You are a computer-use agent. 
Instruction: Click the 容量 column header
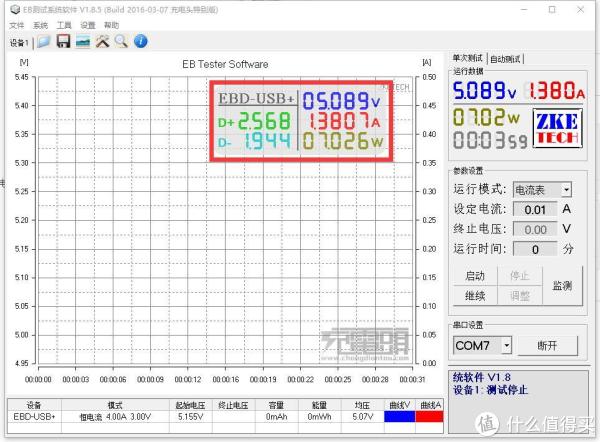(x=276, y=405)
